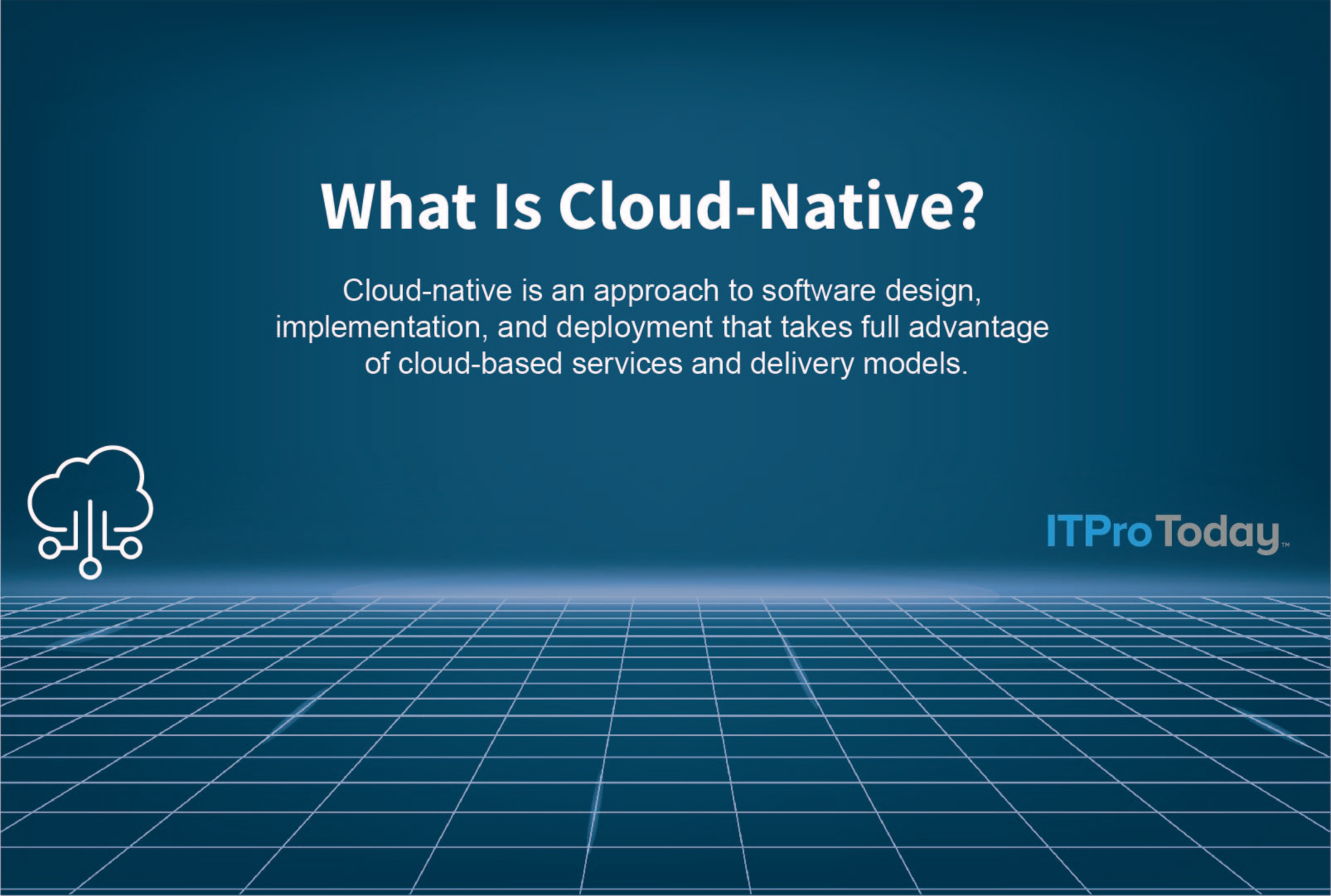Click the cloud network icon
This screenshot has width=1331, height=896.
(91, 510)
